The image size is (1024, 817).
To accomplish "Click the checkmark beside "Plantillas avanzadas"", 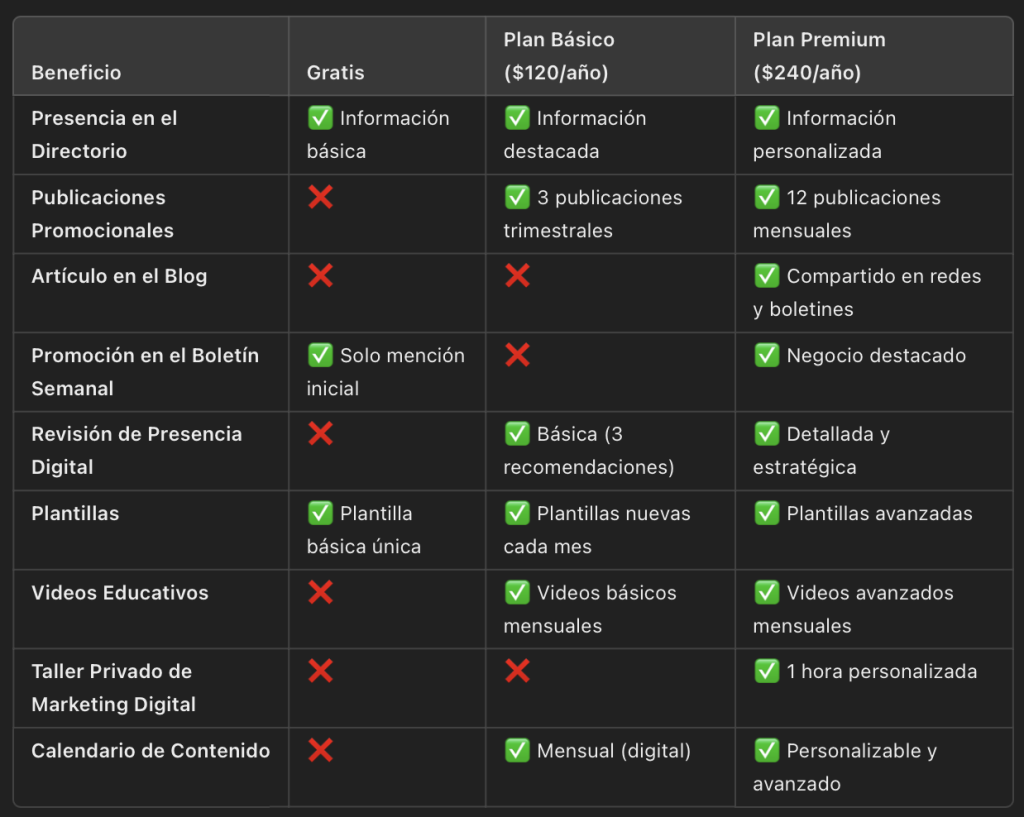I will click(x=766, y=513).
